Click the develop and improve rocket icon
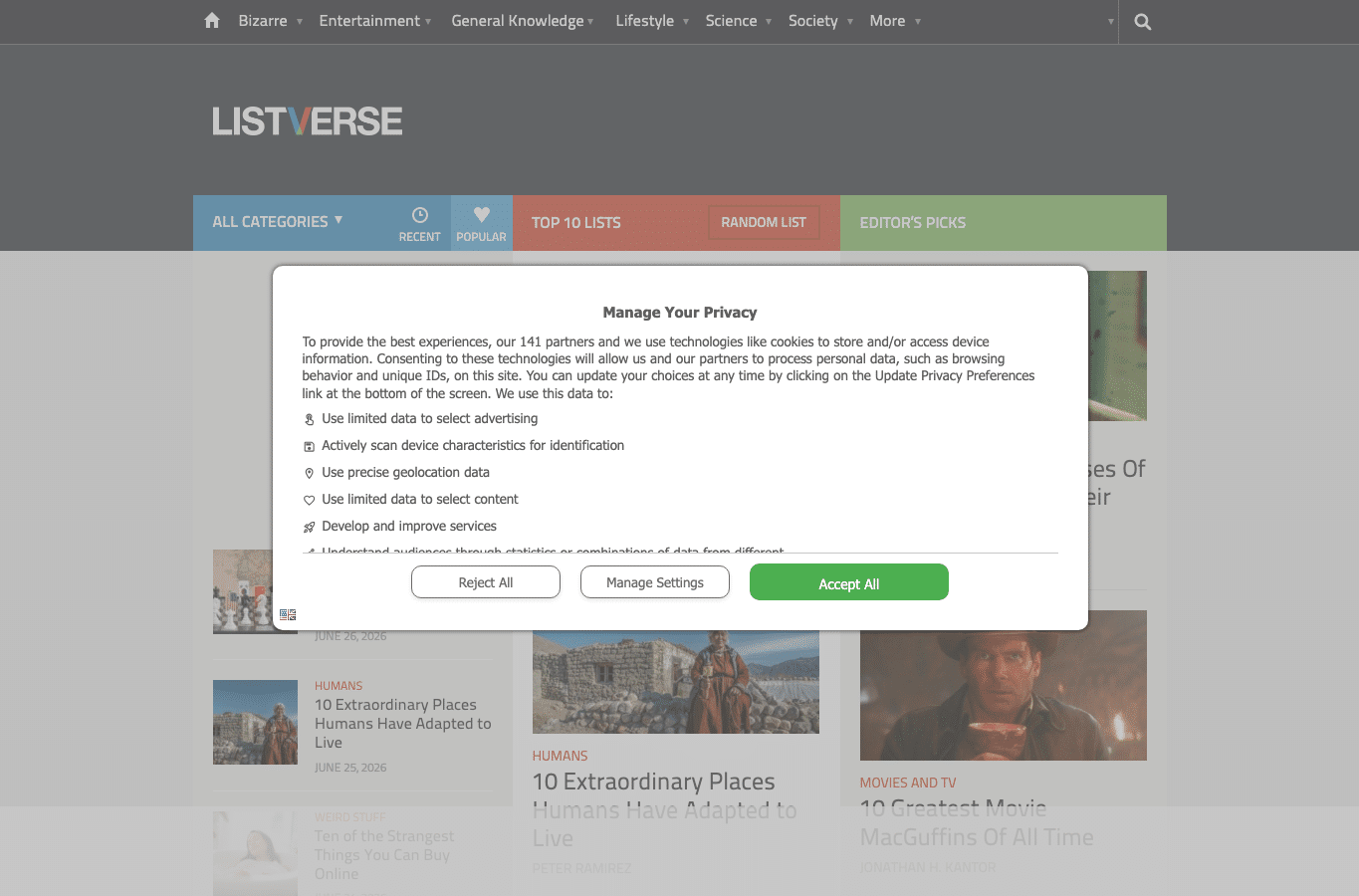Screen dimensions: 1359x896 (309, 527)
